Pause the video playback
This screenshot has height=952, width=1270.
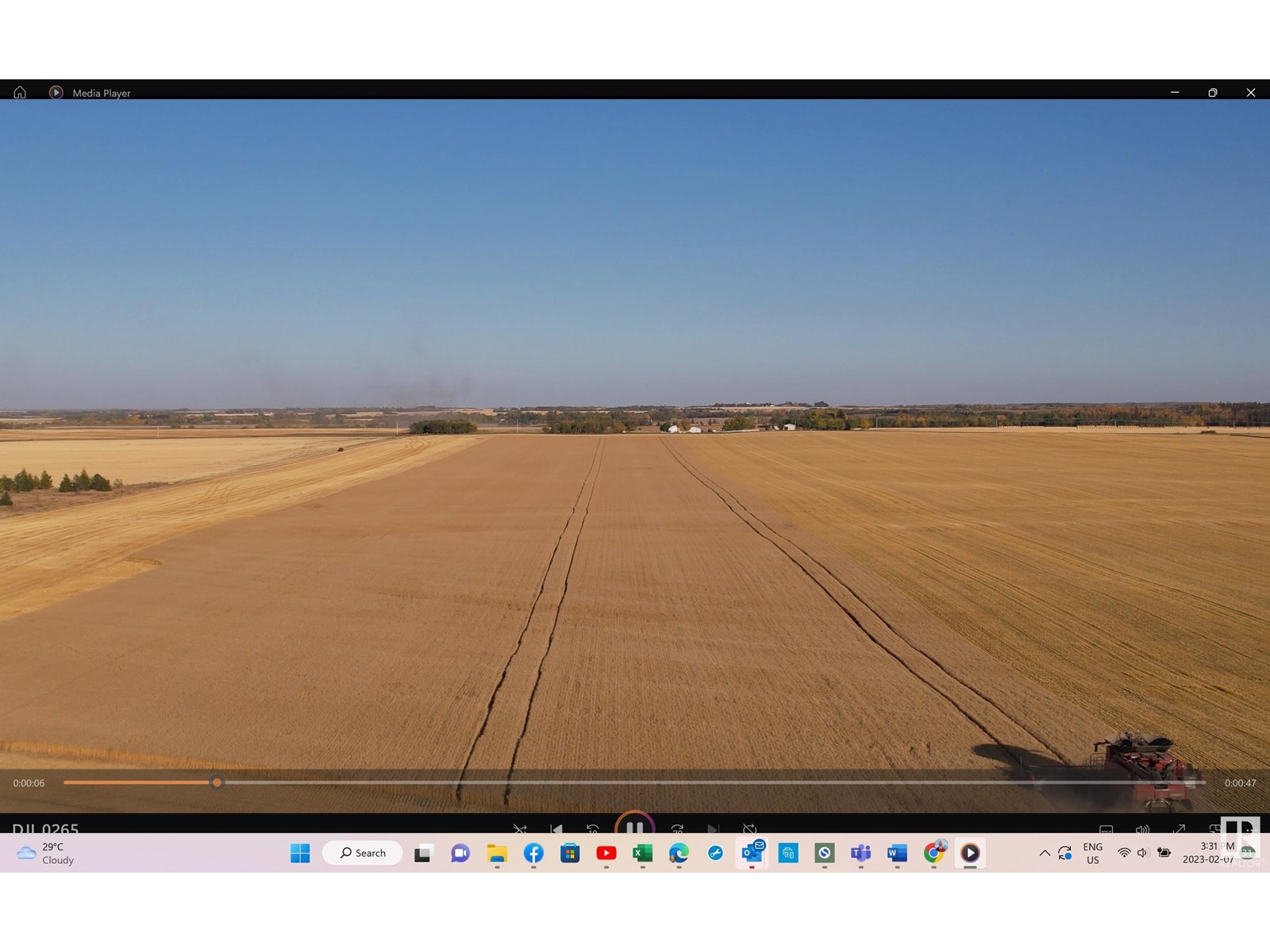[634, 827]
